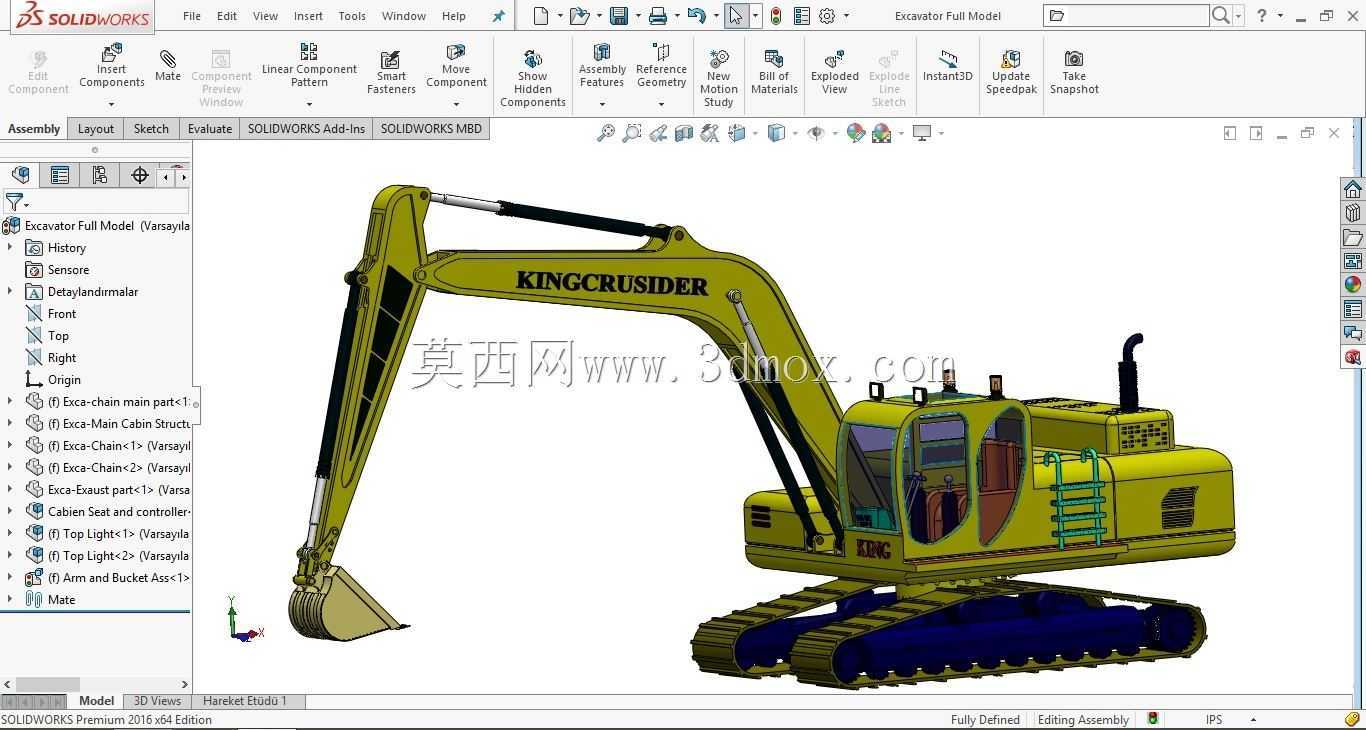Click the Rebuild traffic light icon in title bar
The image size is (1366, 730).
(x=775, y=16)
